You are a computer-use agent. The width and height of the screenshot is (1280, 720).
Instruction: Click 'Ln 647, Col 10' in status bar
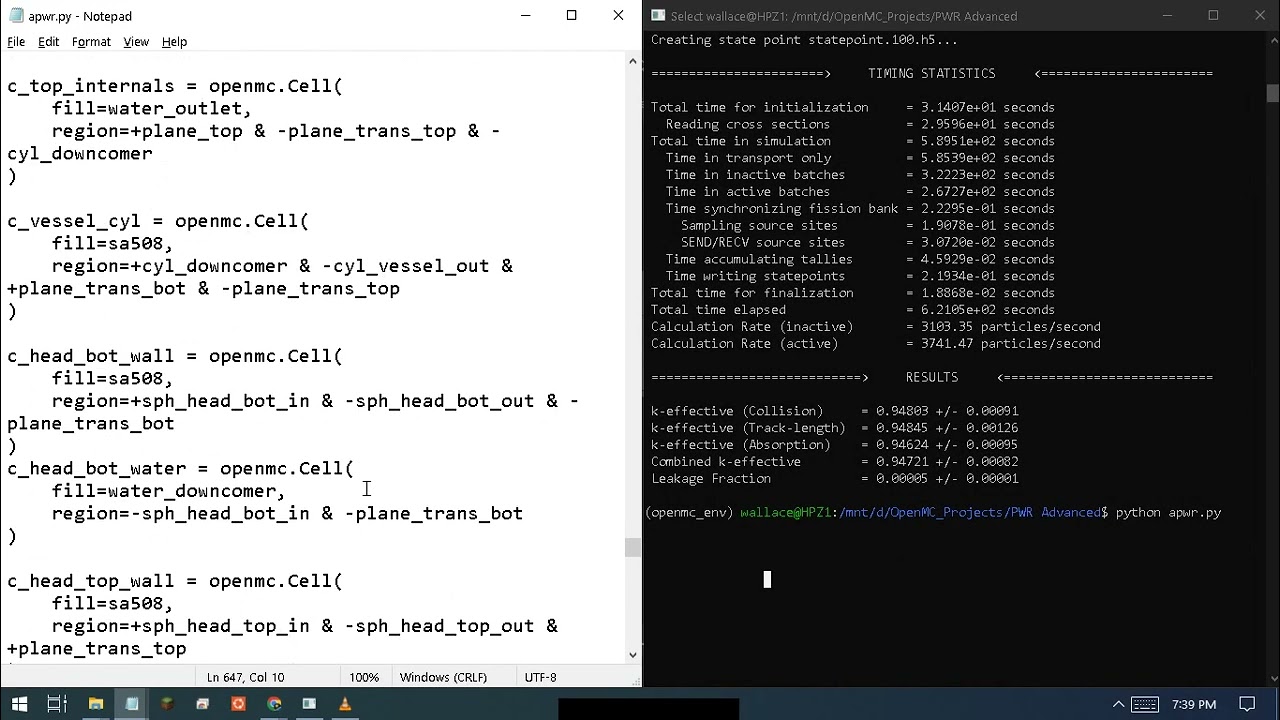click(x=245, y=677)
